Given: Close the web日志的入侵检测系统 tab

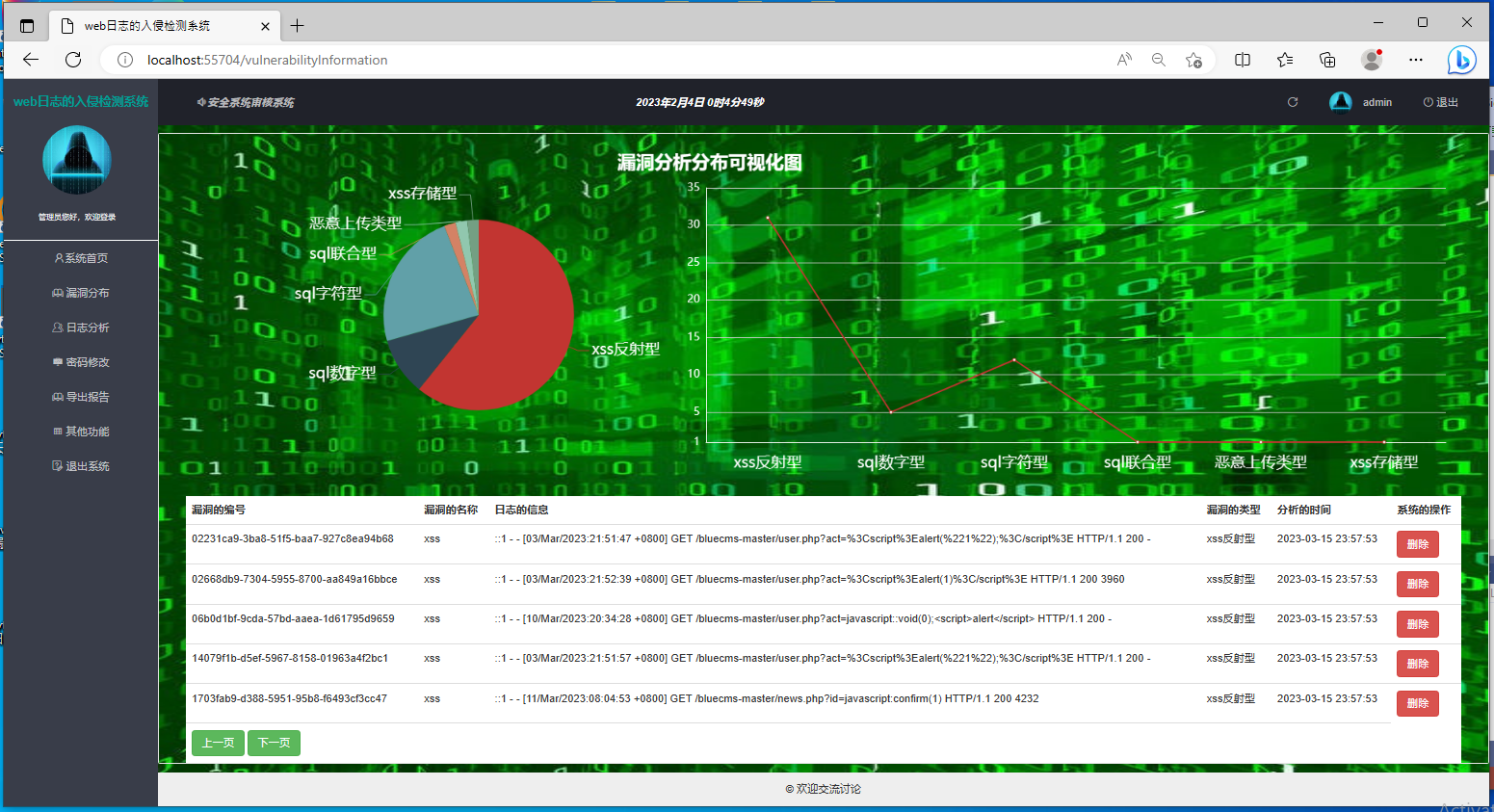Looking at the screenshot, I should pos(266,26).
